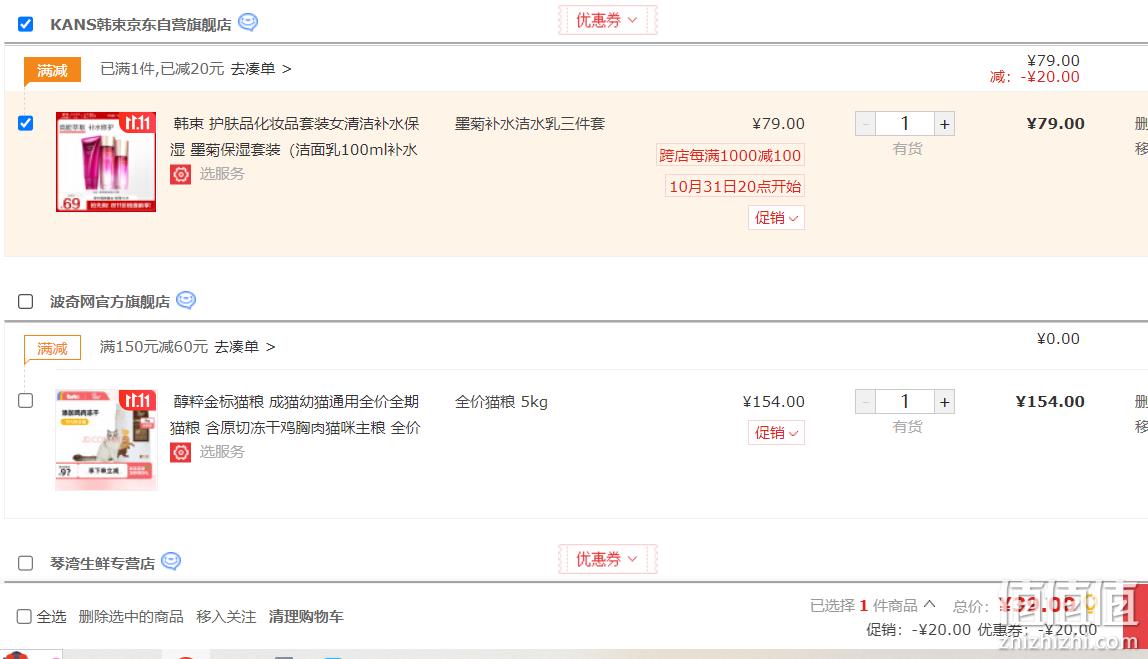Decrease quantity of 韩束 skincare set
1148x659 pixels.
[865, 124]
